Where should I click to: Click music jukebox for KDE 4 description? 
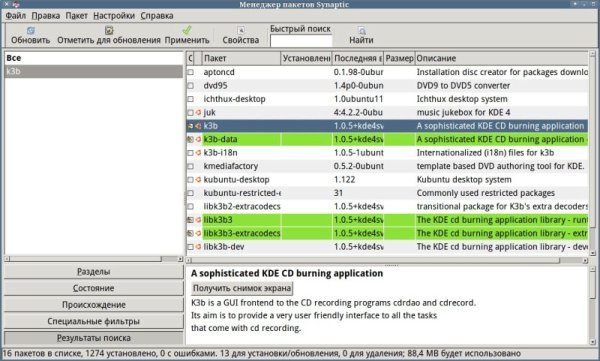463,113
